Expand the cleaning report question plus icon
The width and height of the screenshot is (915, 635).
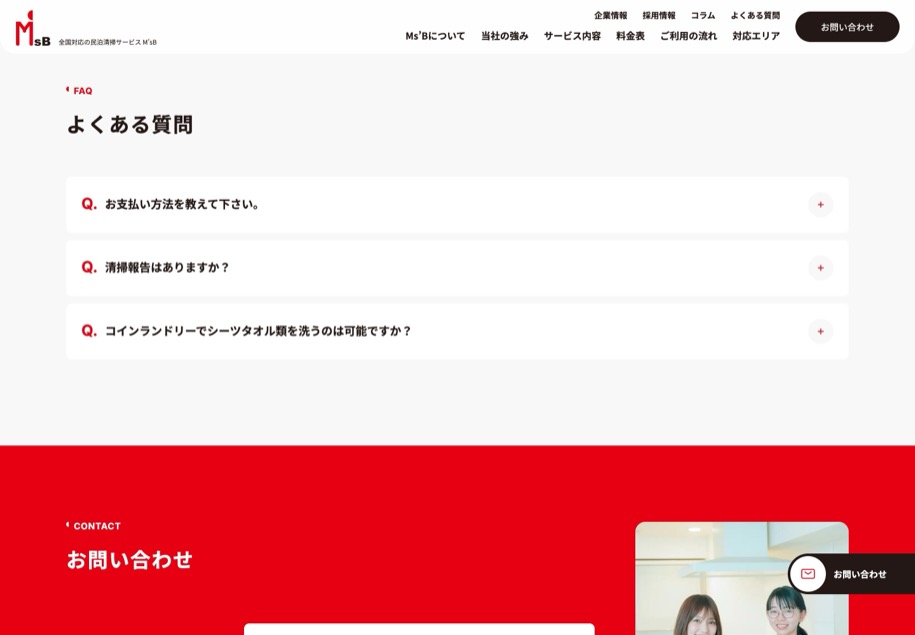[x=820, y=268]
